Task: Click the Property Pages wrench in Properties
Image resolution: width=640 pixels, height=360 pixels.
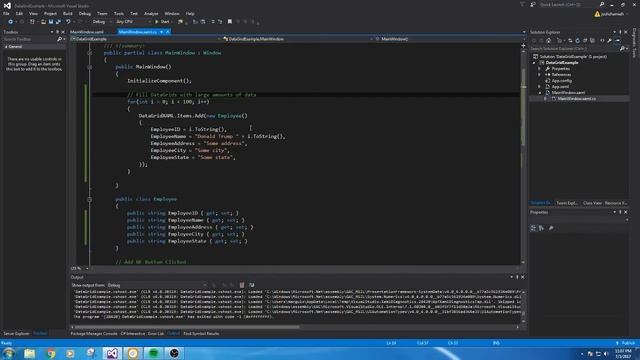Action: coord(551,228)
